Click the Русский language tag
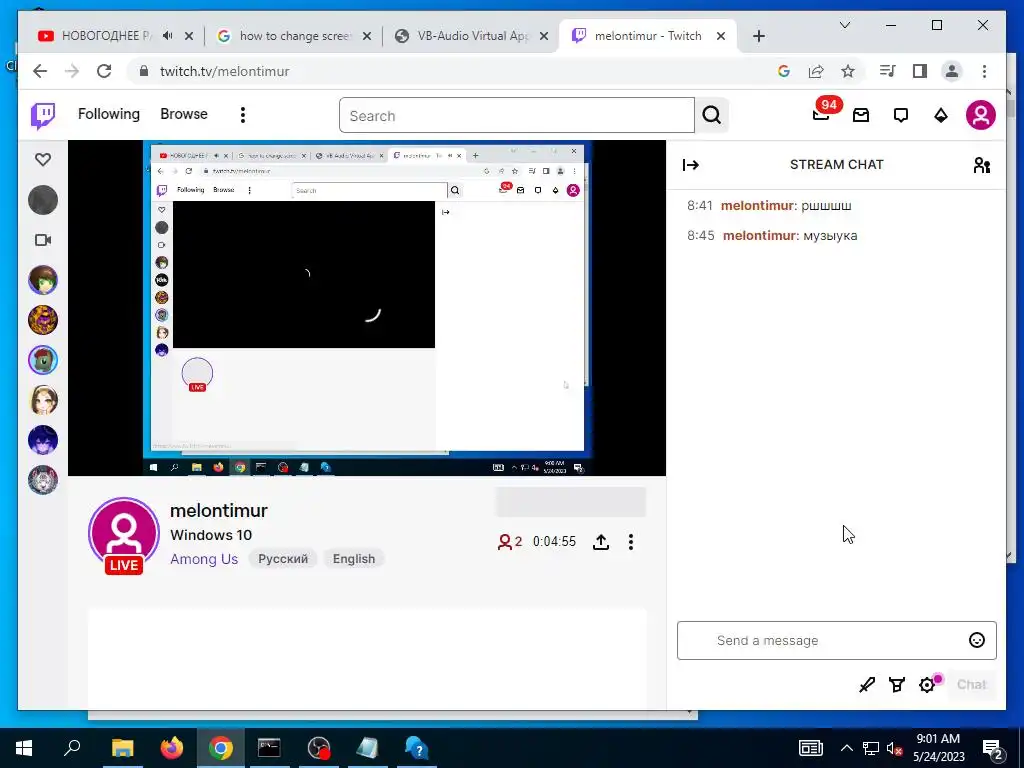Viewport: 1024px width, 768px height. pos(283,559)
